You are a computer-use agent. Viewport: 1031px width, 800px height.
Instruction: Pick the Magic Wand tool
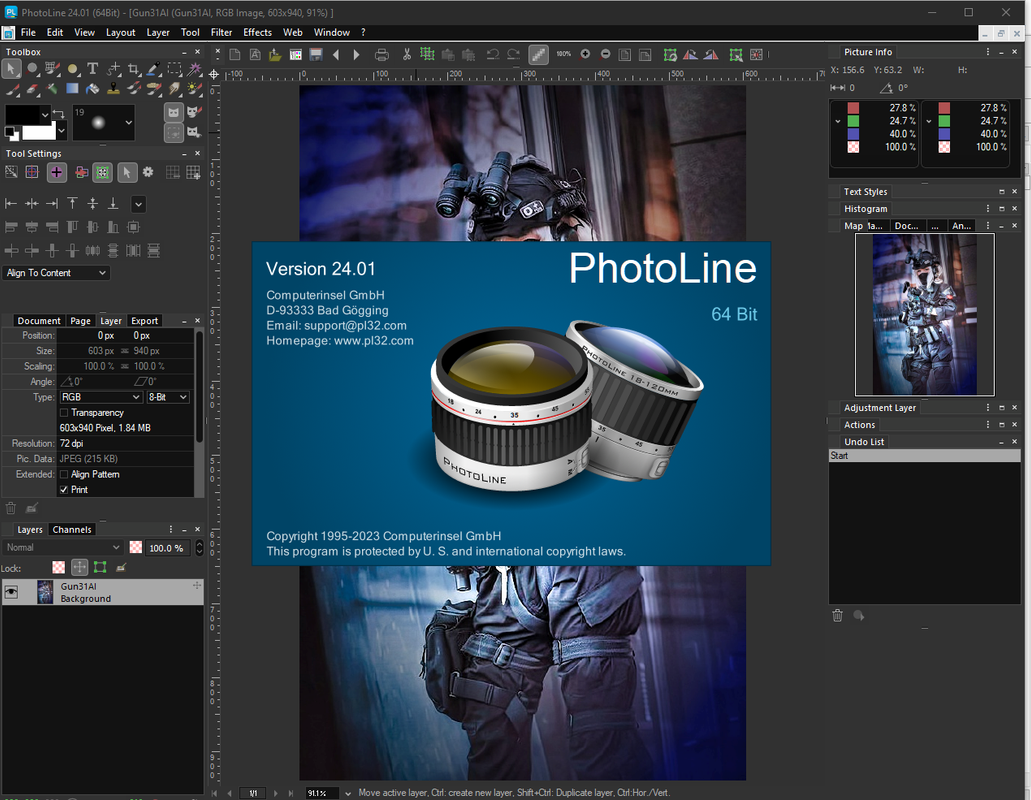tap(195, 68)
